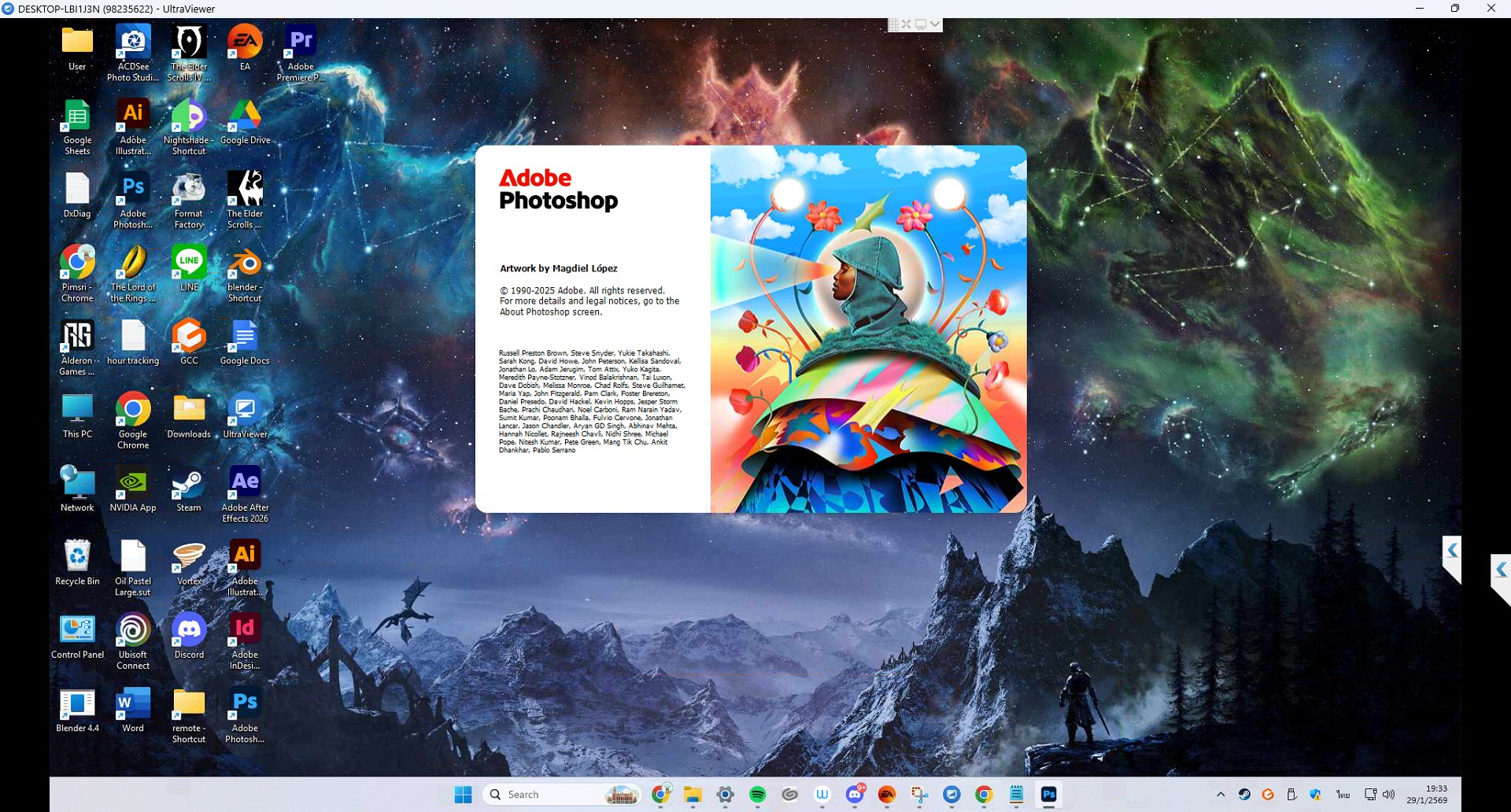The width and height of the screenshot is (1511, 812).
Task: Open the clock showing 19:33
Action: [x=1428, y=794]
